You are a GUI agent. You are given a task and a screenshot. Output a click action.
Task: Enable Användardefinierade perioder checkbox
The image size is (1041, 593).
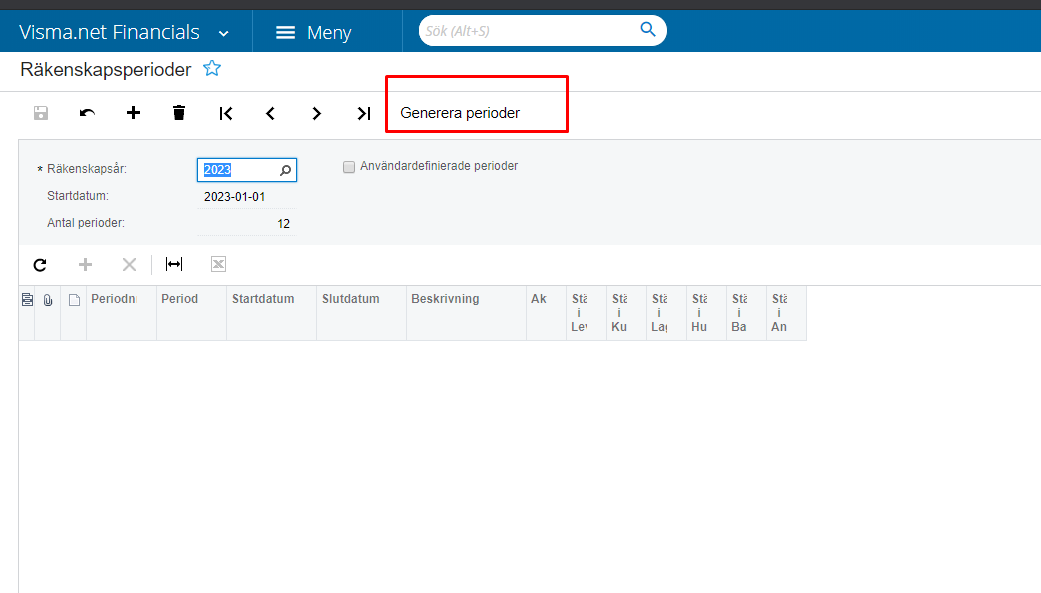click(349, 167)
